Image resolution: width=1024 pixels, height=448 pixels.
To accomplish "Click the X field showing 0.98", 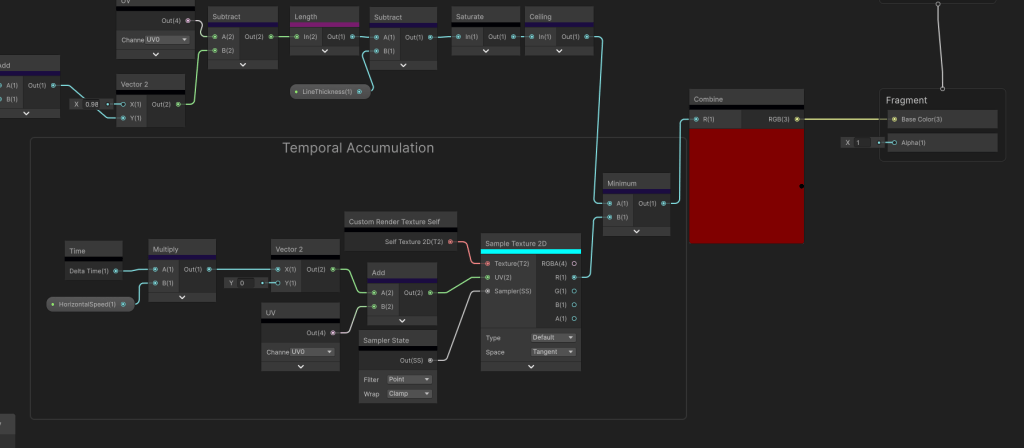I will 91,104.
